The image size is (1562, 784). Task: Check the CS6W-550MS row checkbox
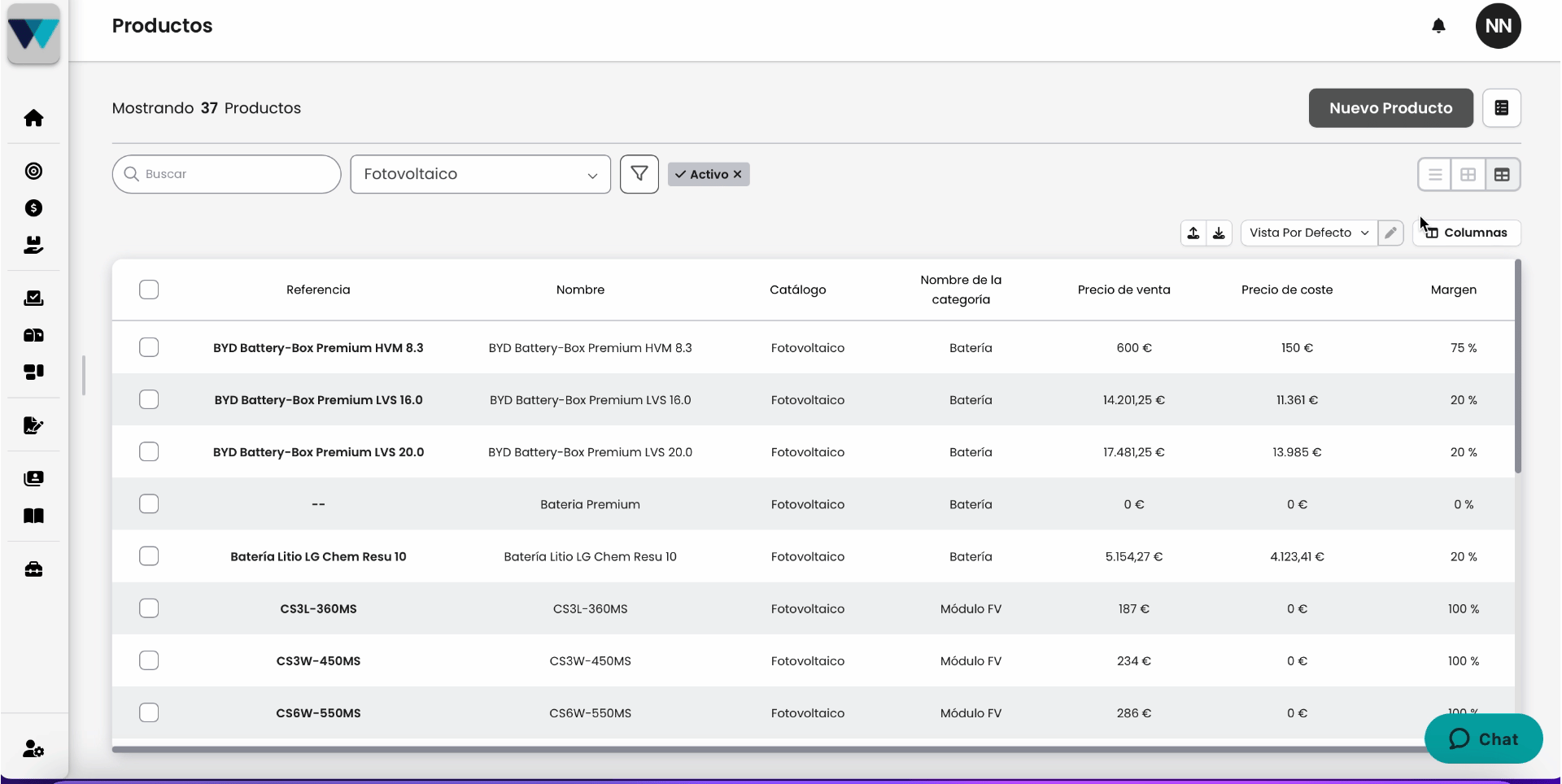[149, 712]
